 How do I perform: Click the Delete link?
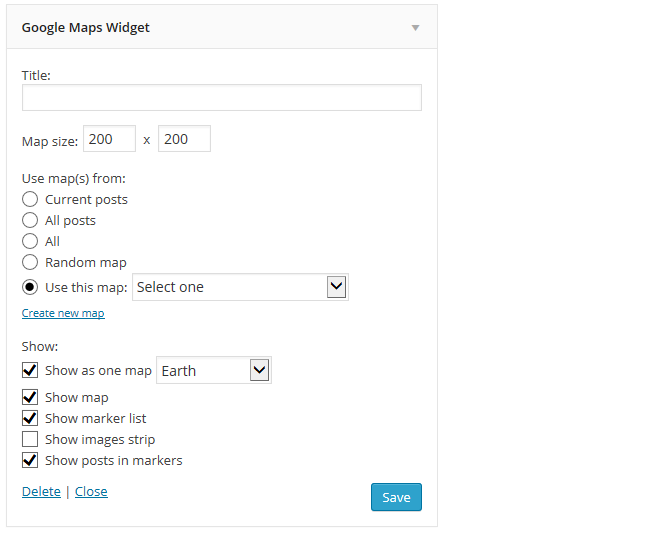coord(41,491)
